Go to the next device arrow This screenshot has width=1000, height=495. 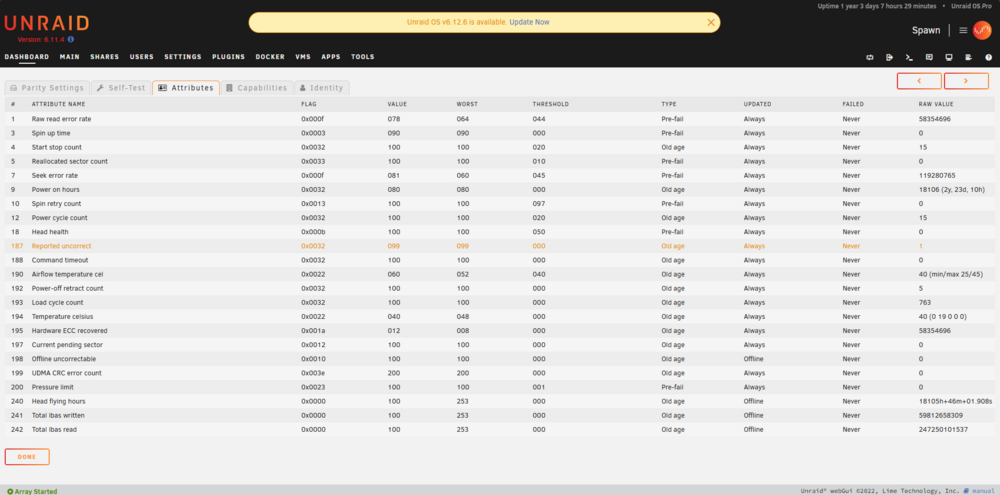(x=966, y=81)
